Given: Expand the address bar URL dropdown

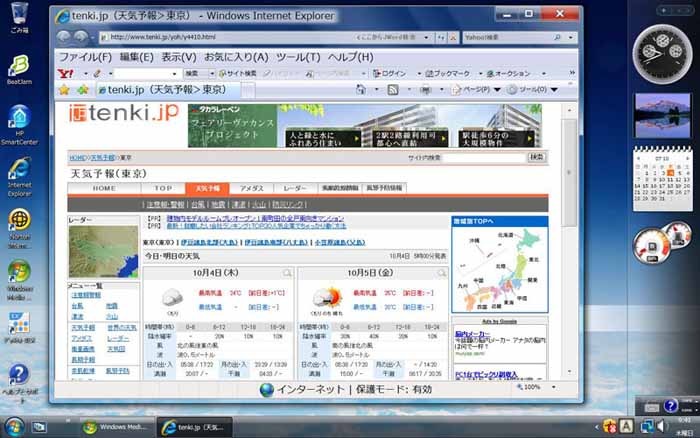Looking at the screenshot, I should pos(426,38).
